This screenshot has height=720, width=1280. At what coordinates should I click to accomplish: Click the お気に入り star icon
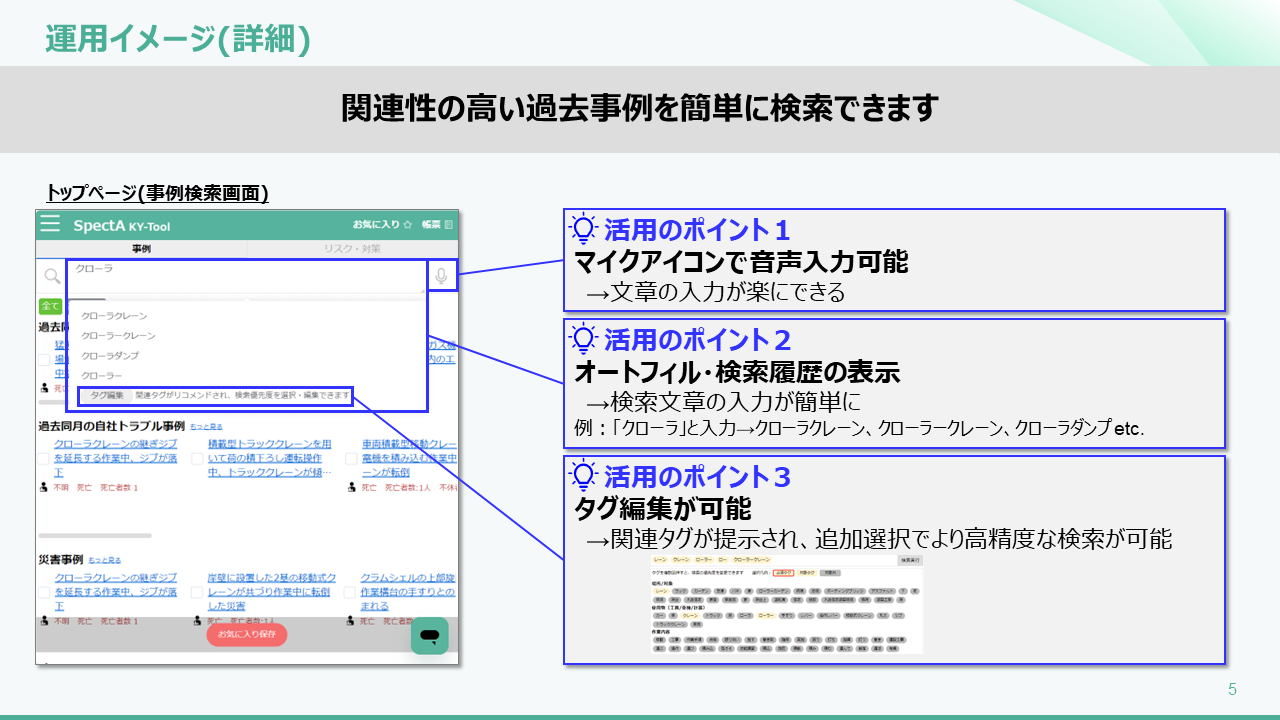(x=407, y=225)
